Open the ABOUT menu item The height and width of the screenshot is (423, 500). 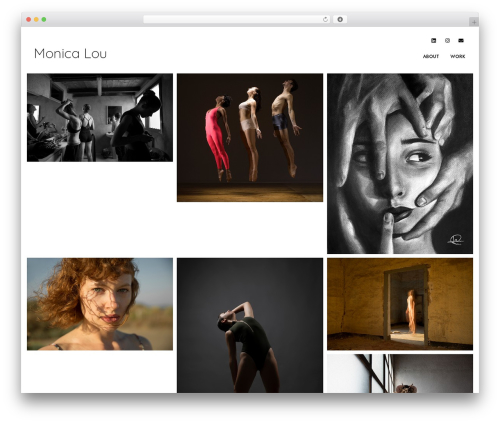point(431,56)
